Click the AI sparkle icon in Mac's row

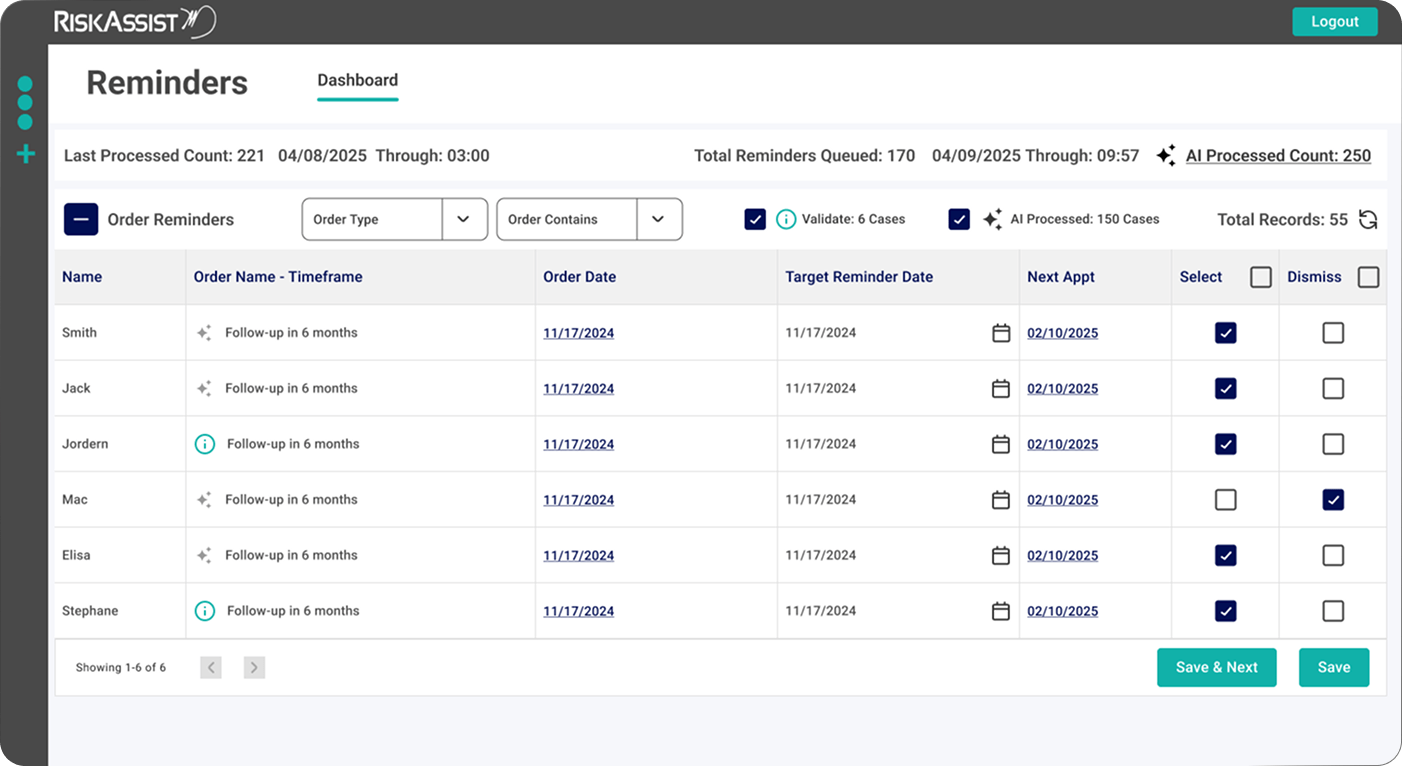tap(204, 500)
